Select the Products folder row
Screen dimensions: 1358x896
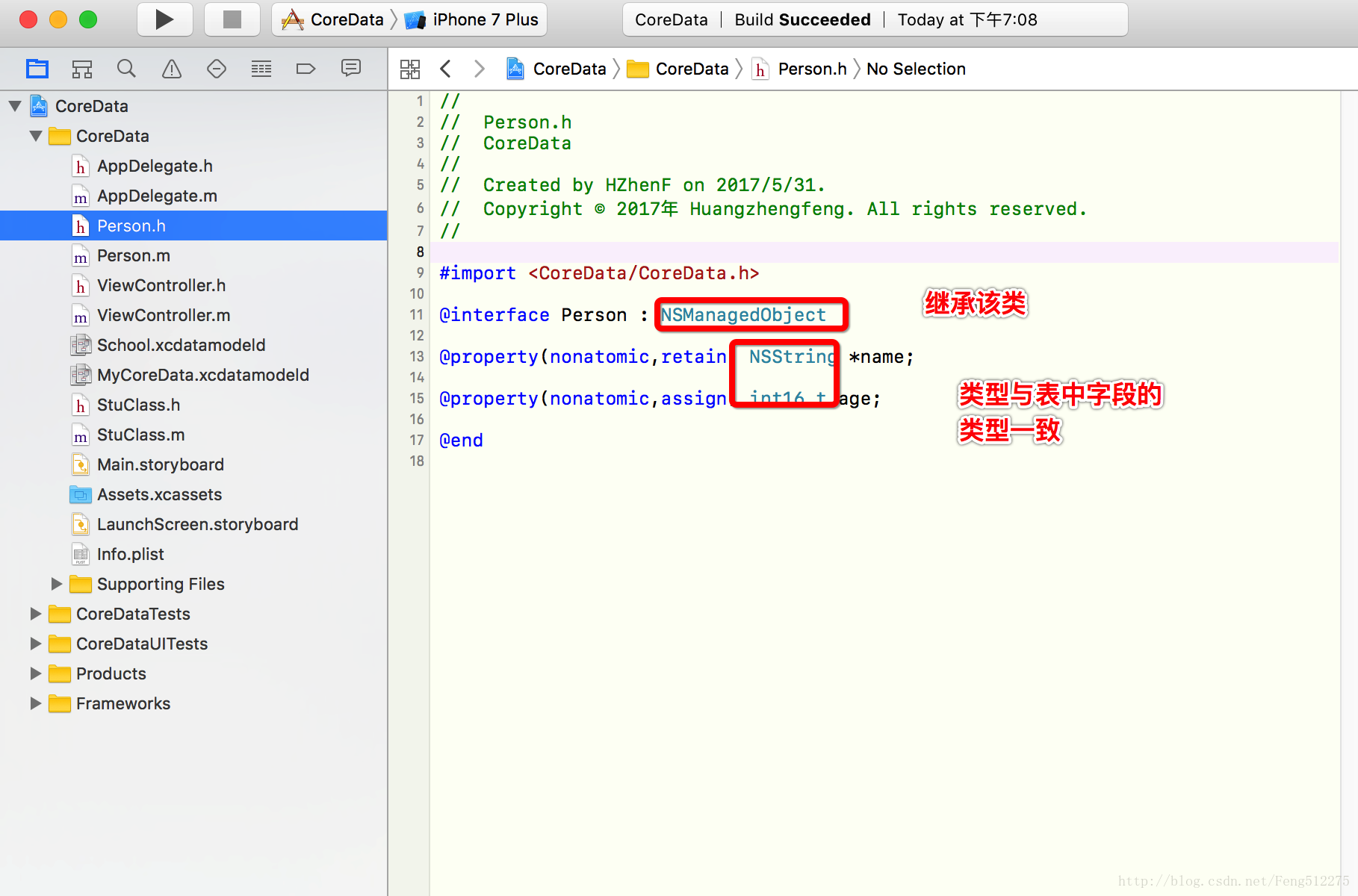(x=193, y=673)
